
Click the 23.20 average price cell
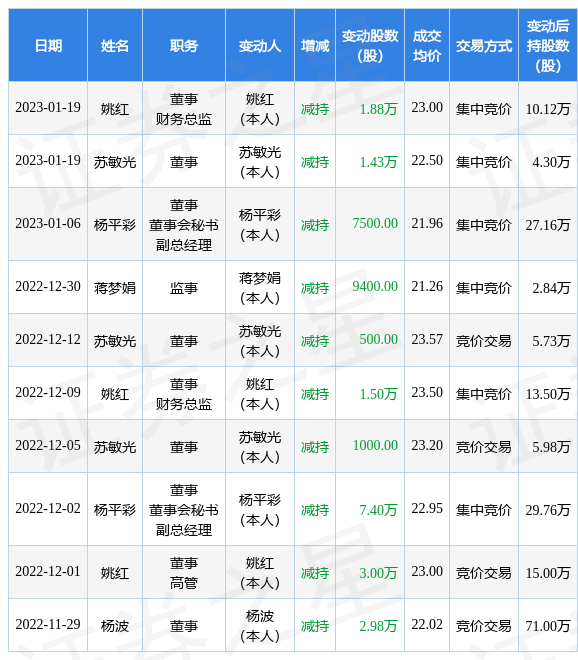coord(427,446)
